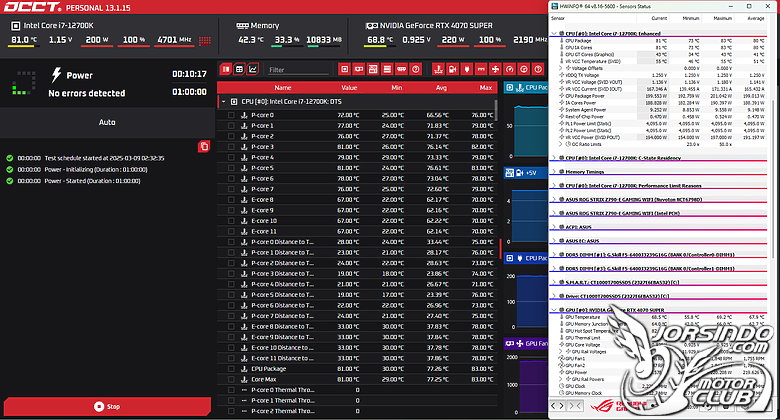Sort OCCT table by Value column
Screen dimensions: 780x420
click(349, 88)
